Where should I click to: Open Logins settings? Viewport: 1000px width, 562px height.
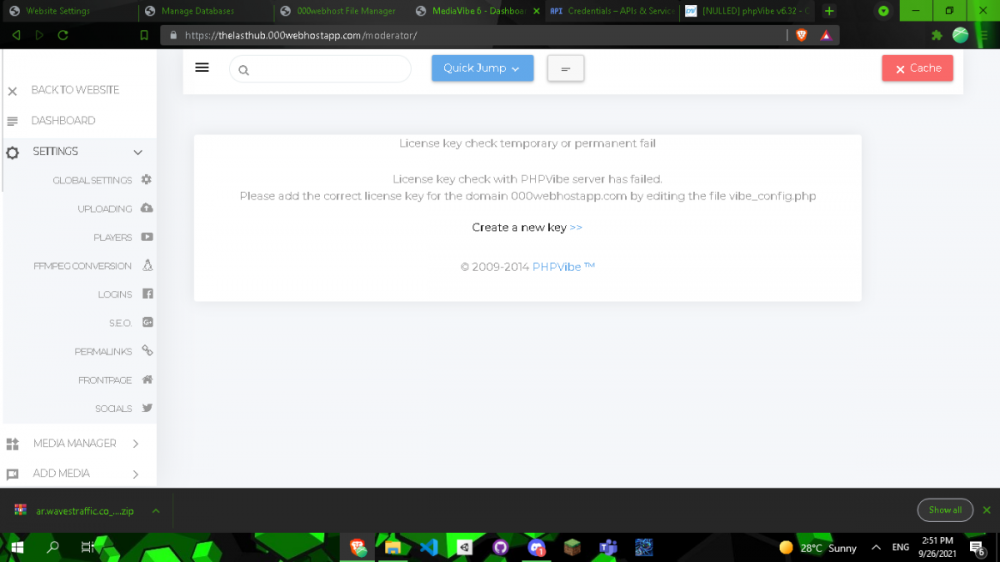[x=115, y=295]
